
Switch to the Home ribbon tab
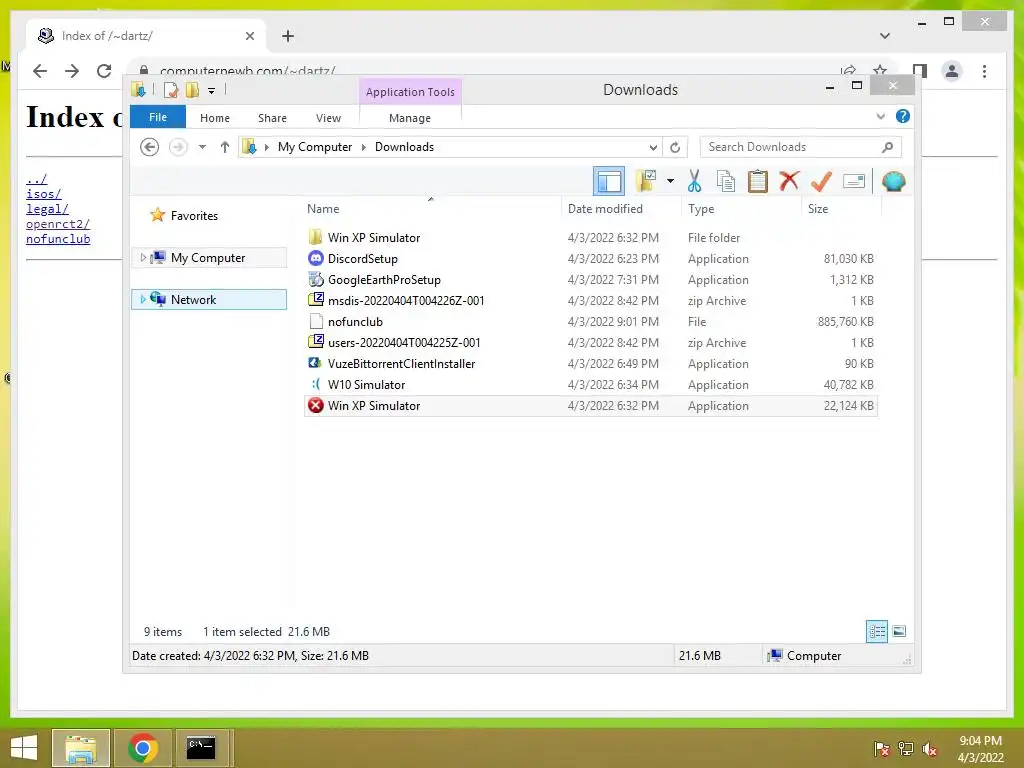tap(215, 118)
